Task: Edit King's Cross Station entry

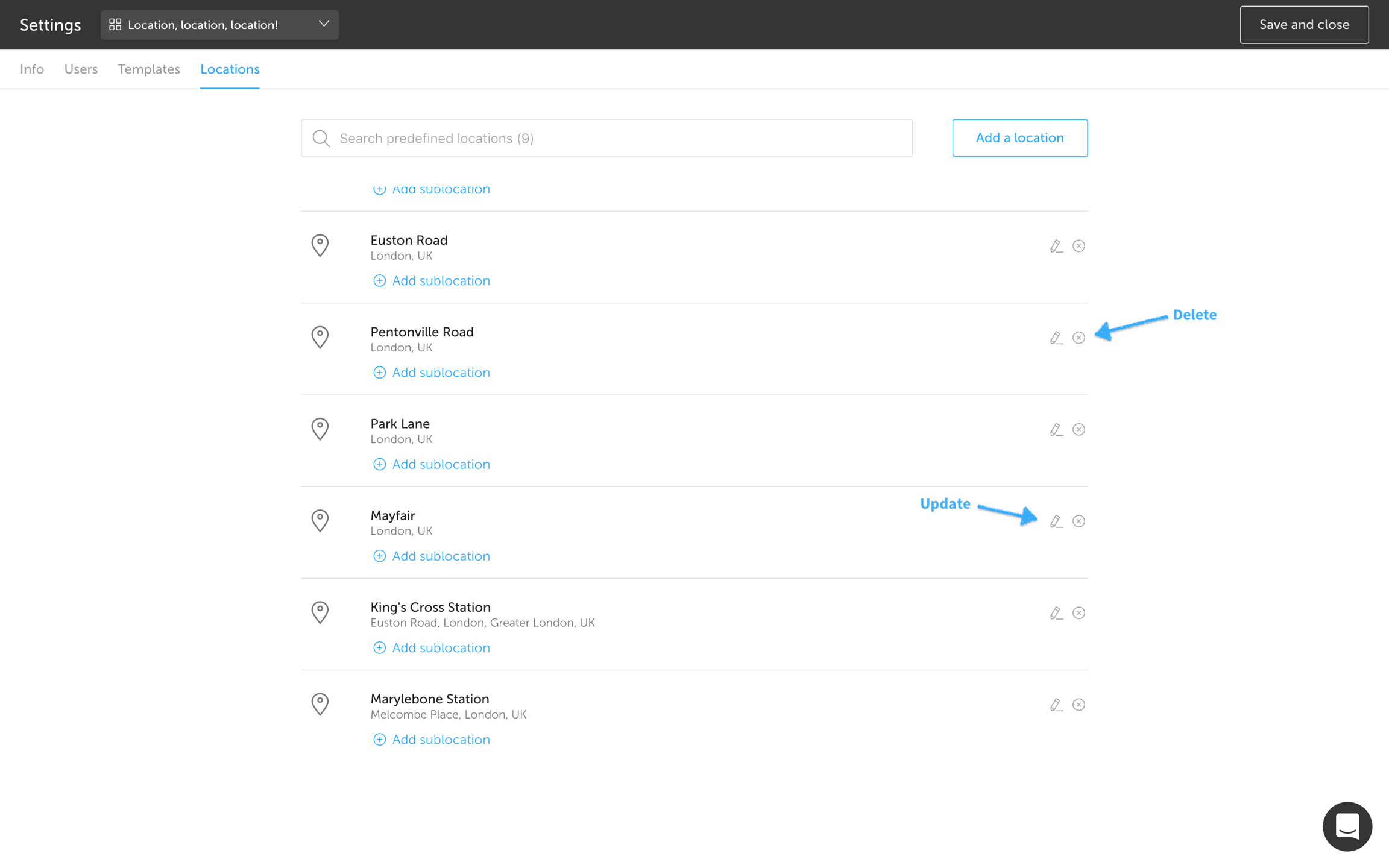Action: [1056, 613]
